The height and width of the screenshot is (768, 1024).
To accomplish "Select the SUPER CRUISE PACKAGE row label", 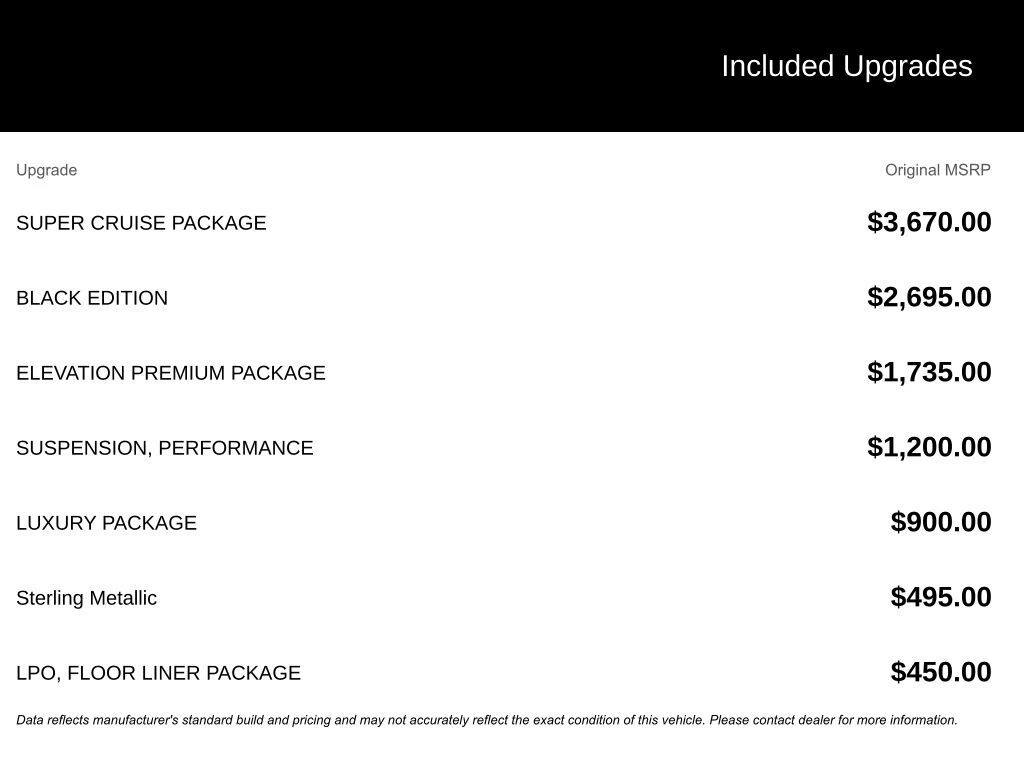I will click(x=141, y=223).
